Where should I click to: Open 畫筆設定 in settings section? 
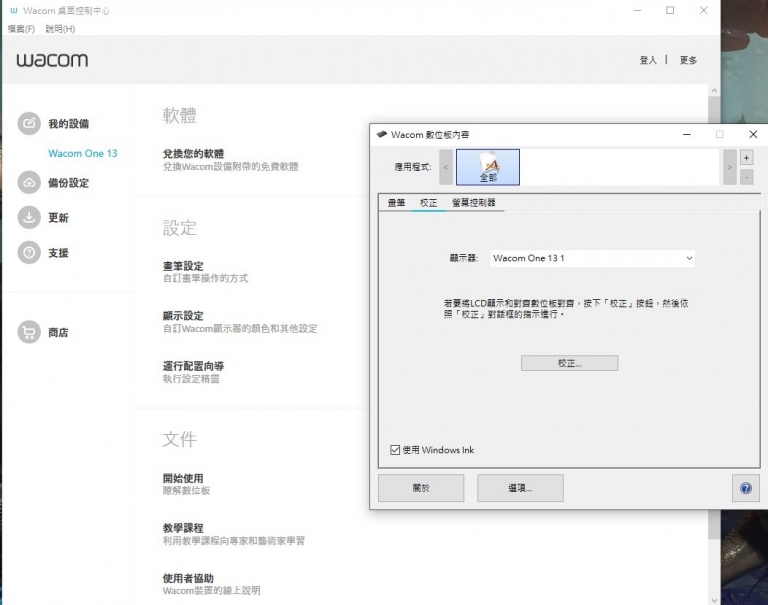coord(183,266)
